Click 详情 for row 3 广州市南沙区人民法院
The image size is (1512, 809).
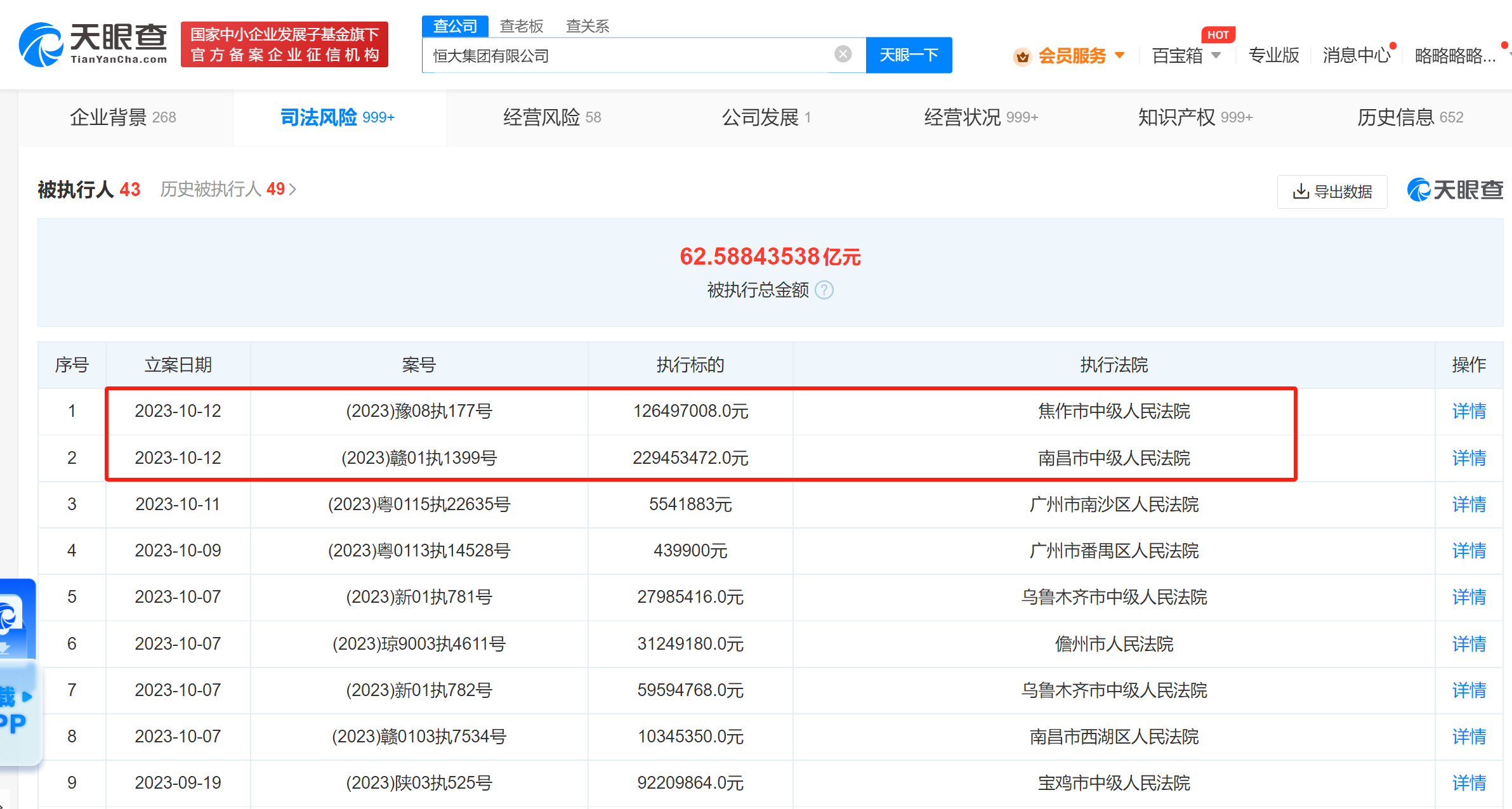click(x=1469, y=504)
